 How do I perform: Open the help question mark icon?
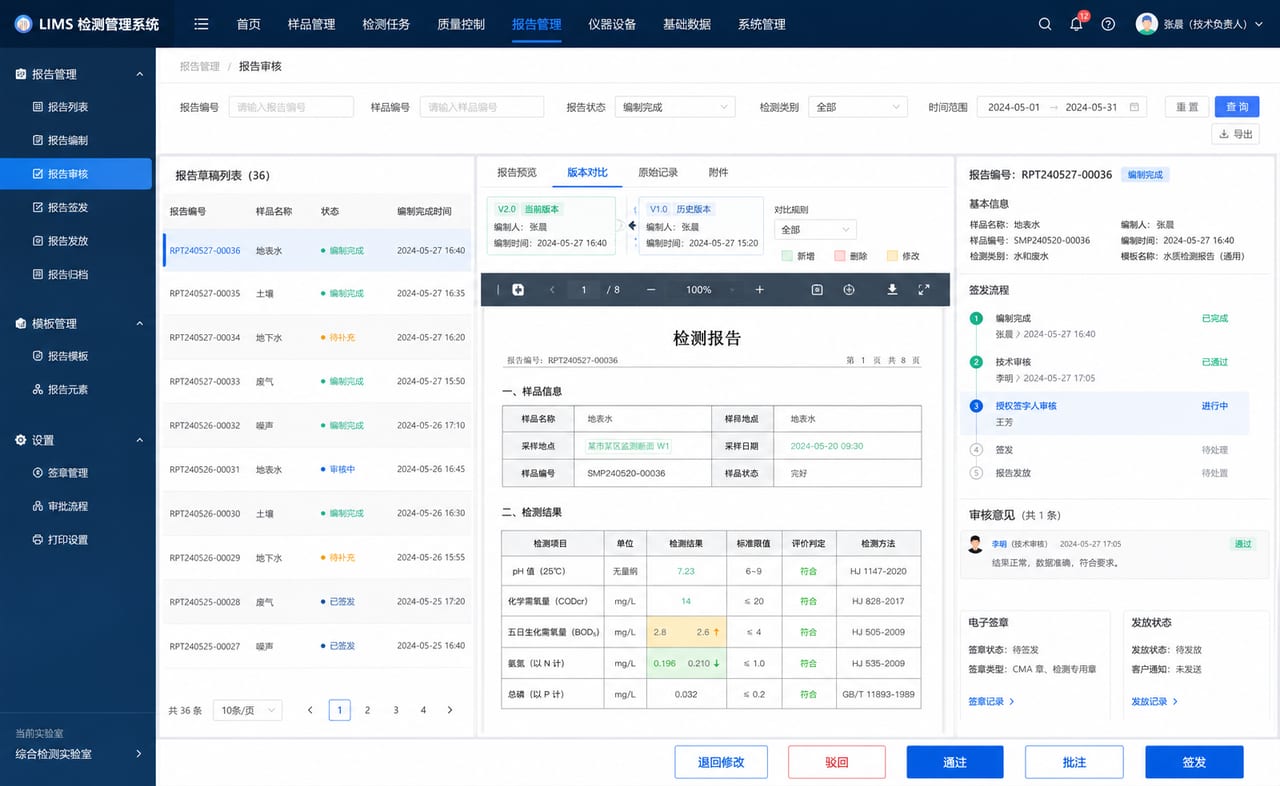(x=1108, y=24)
